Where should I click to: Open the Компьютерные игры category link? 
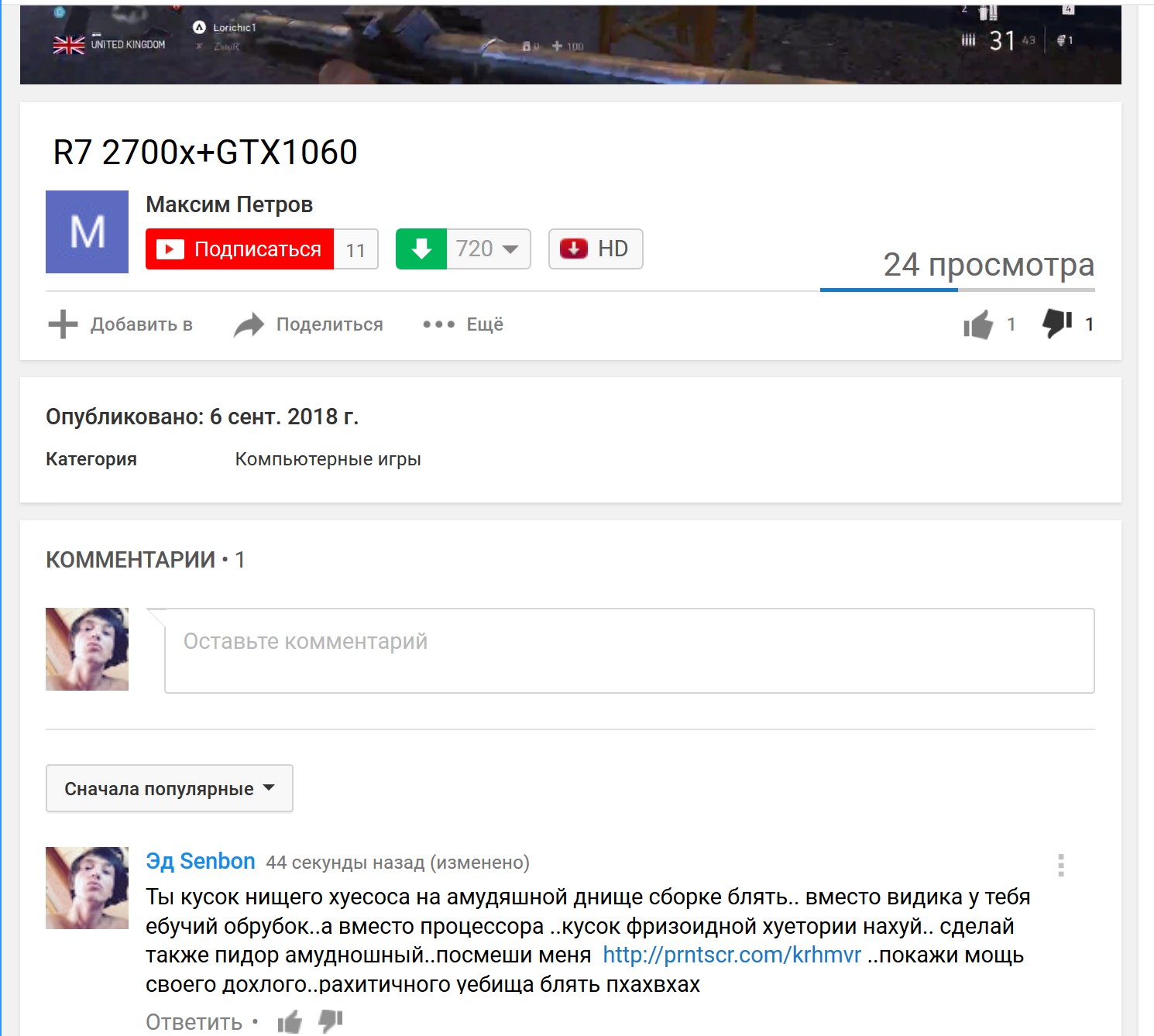tap(328, 459)
